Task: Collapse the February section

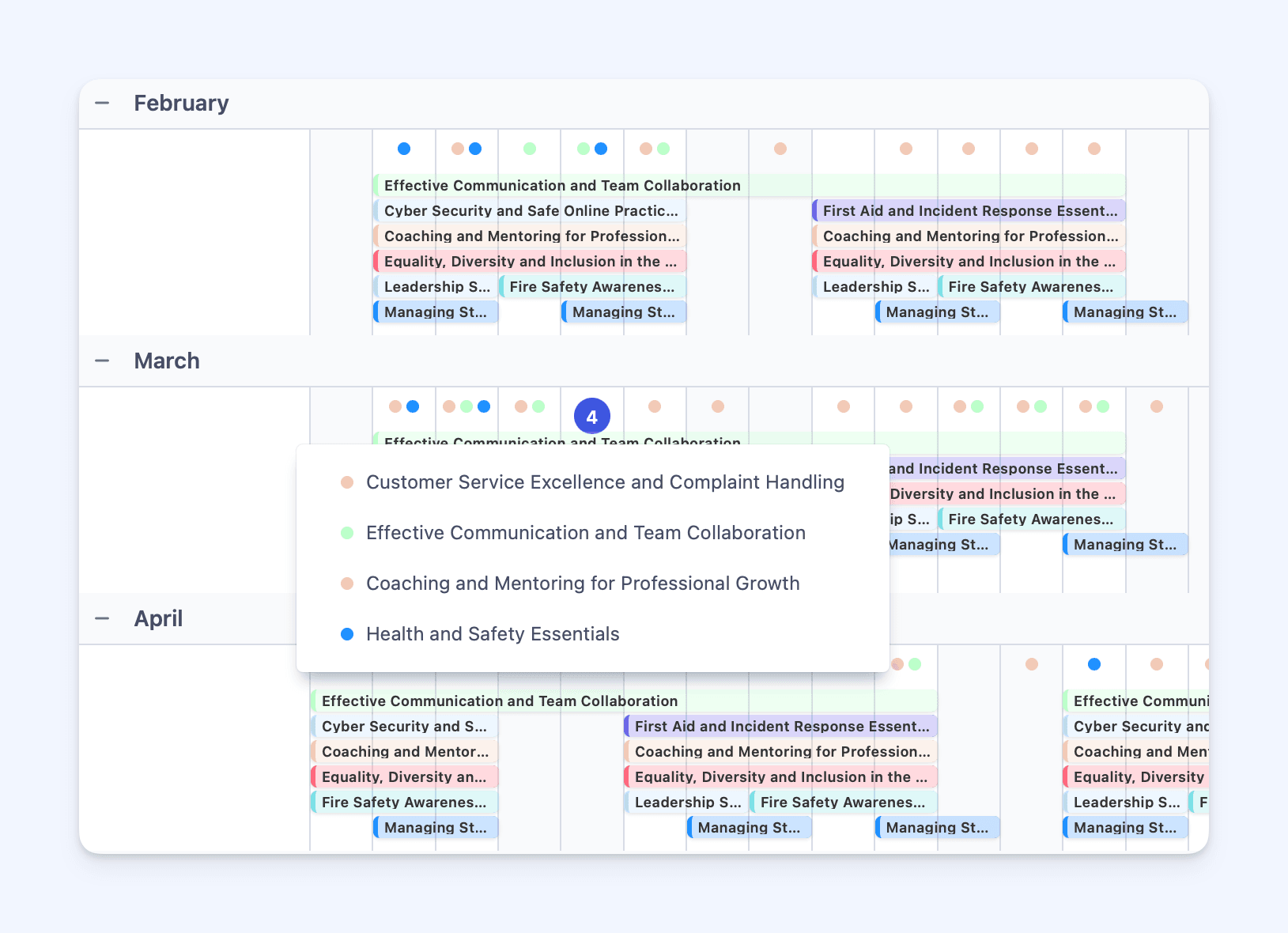Action: [102, 103]
